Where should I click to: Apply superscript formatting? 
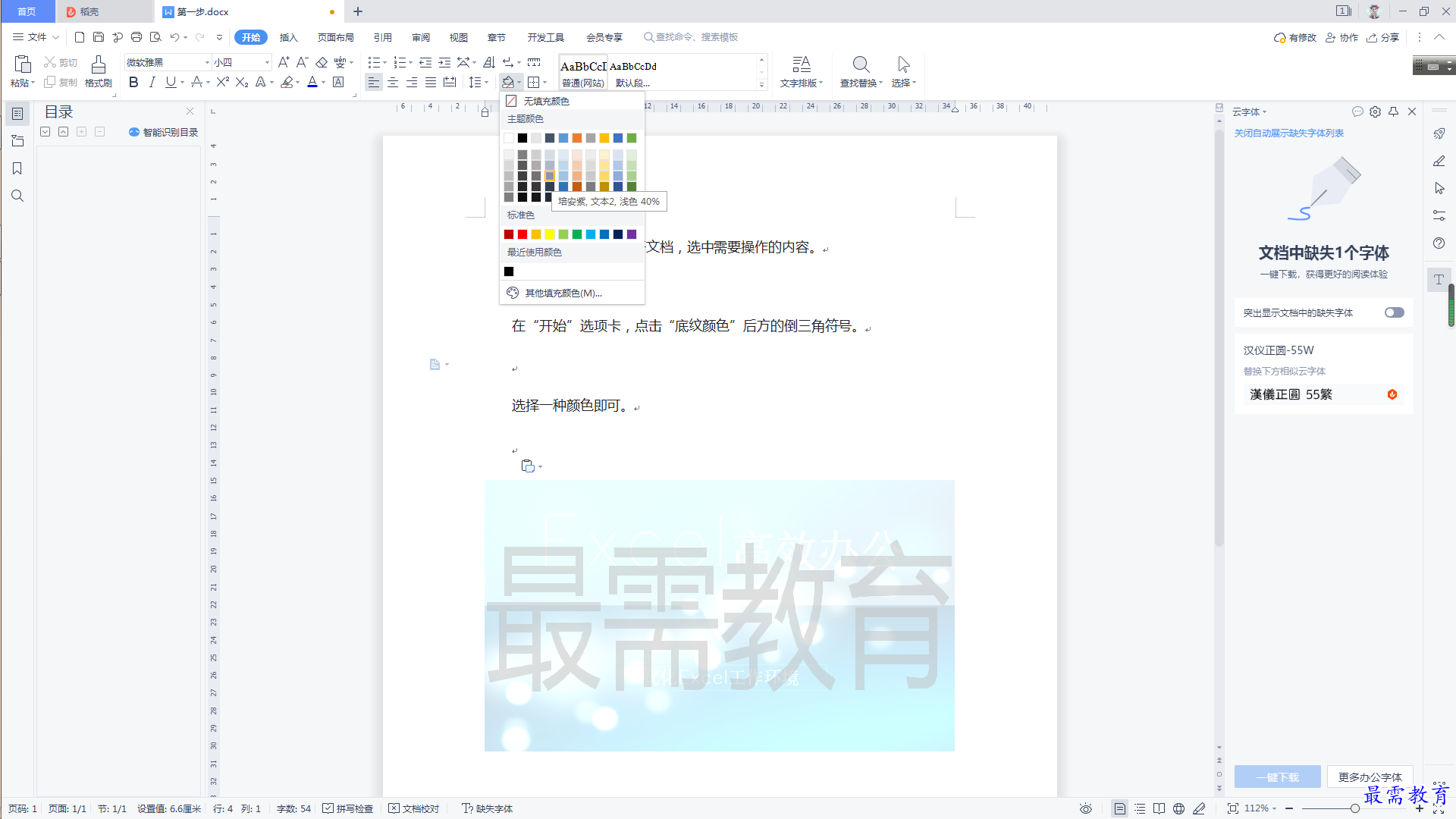click(222, 83)
